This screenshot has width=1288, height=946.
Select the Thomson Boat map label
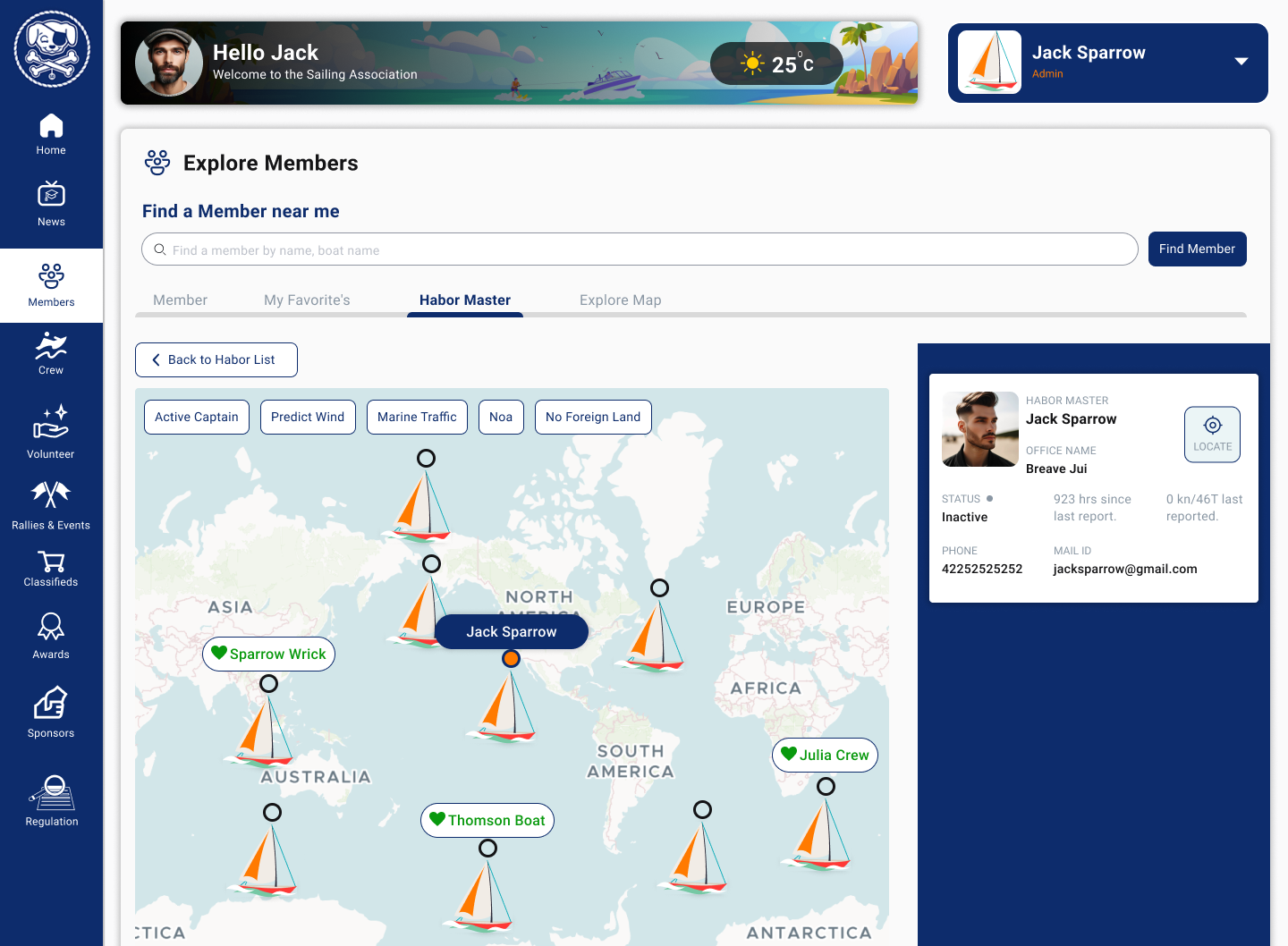click(x=487, y=820)
